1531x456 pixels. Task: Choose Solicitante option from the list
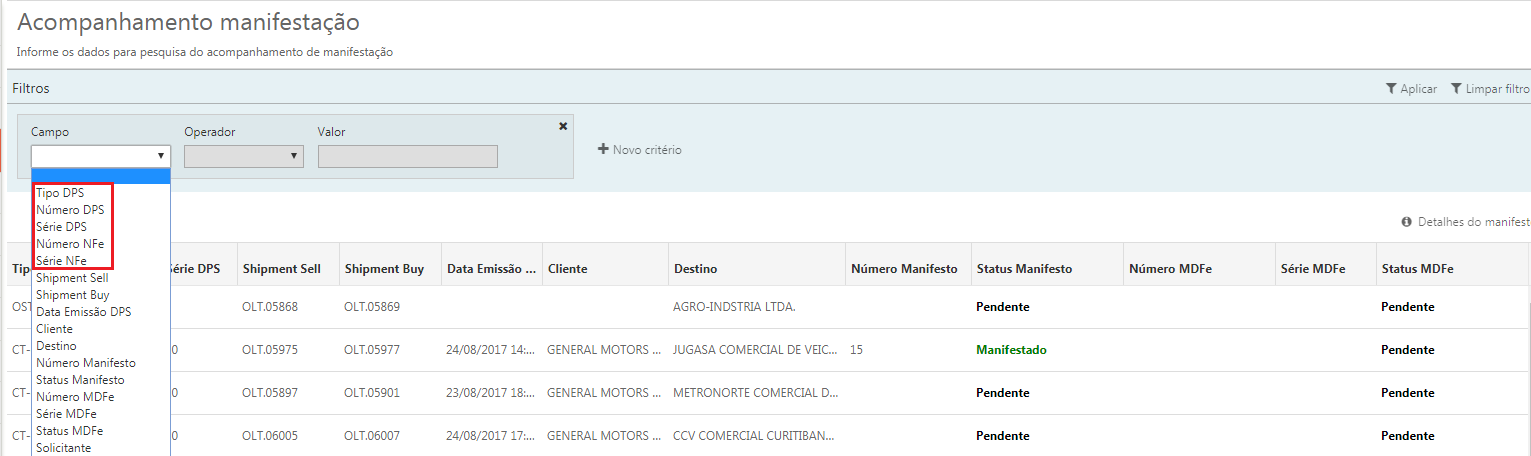click(x=64, y=448)
